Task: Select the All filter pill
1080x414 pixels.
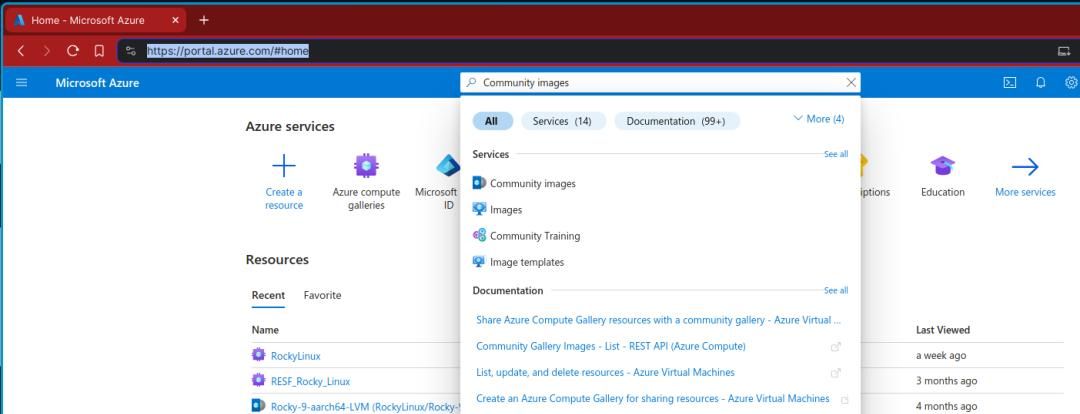Action: click(492, 121)
